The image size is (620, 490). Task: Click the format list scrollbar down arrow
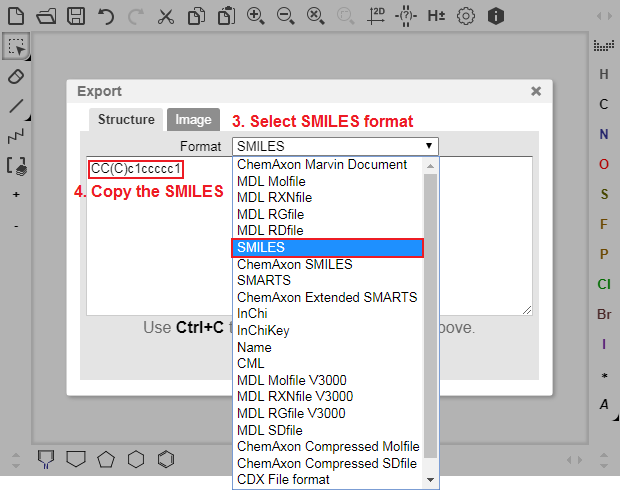tap(431, 480)
